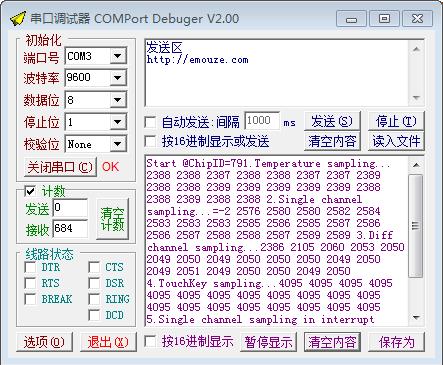443x365 pixels.
Task: Click 清空内容 button under the send area
Action: pos(332,141)
